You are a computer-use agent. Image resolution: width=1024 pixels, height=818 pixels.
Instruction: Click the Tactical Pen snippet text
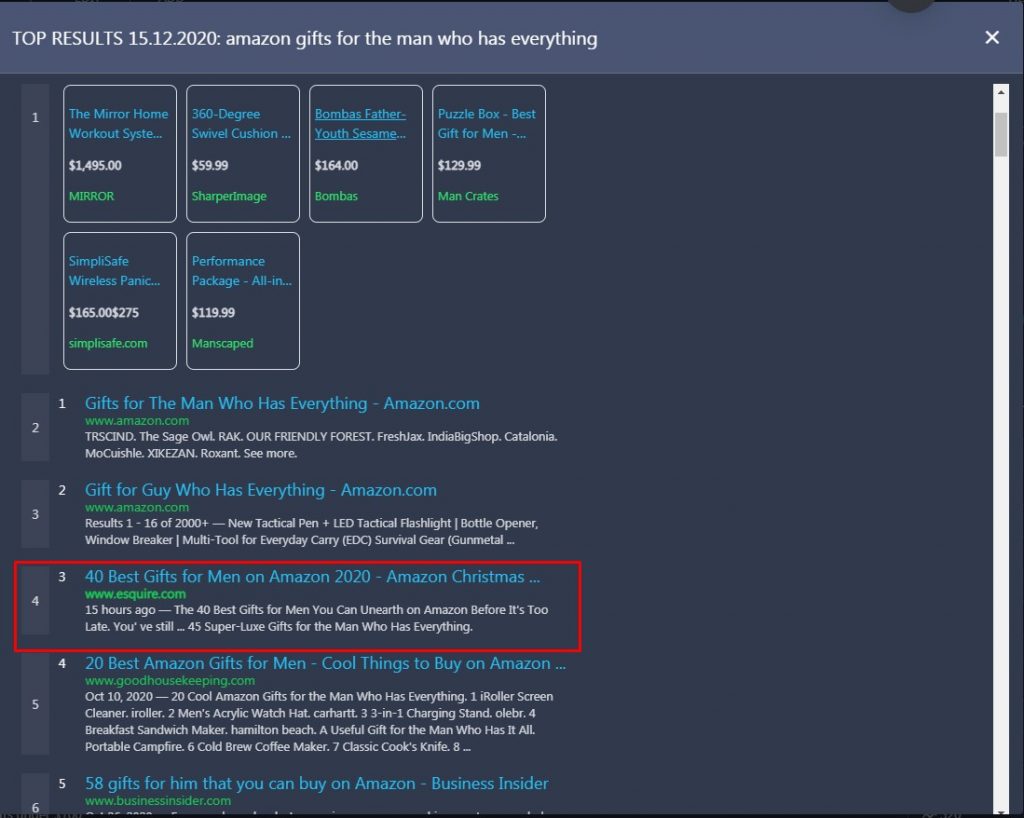pos(312,531)
